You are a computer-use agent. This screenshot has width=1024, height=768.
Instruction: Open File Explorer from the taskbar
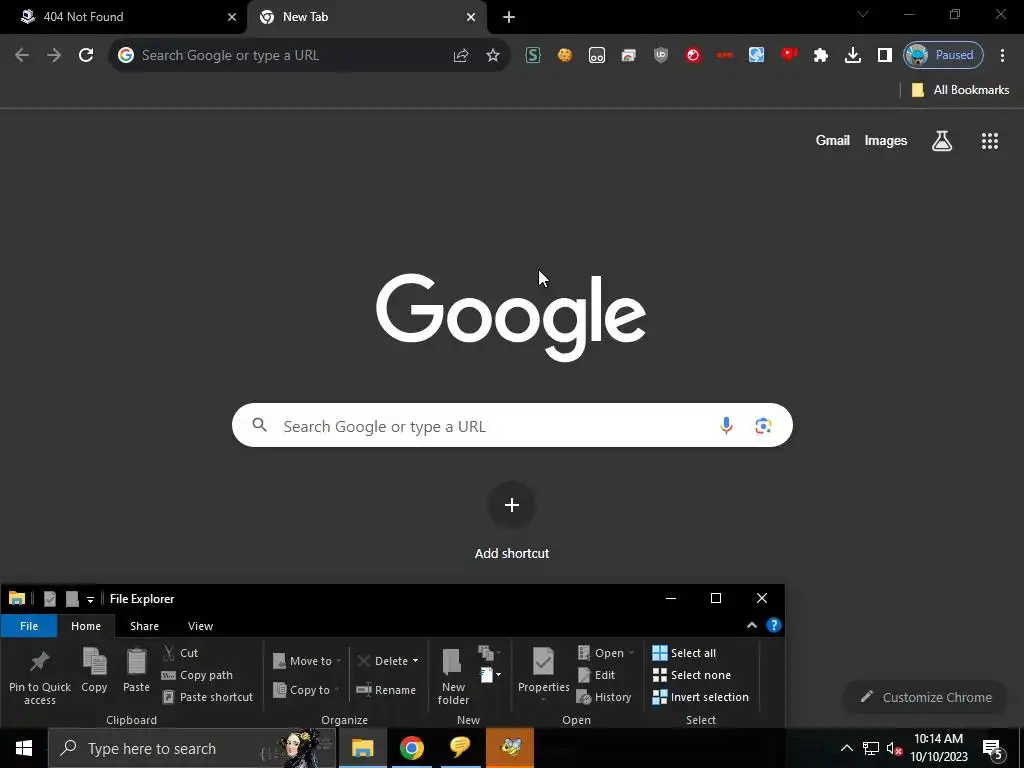pyautogui.click(x=362, y=748)
